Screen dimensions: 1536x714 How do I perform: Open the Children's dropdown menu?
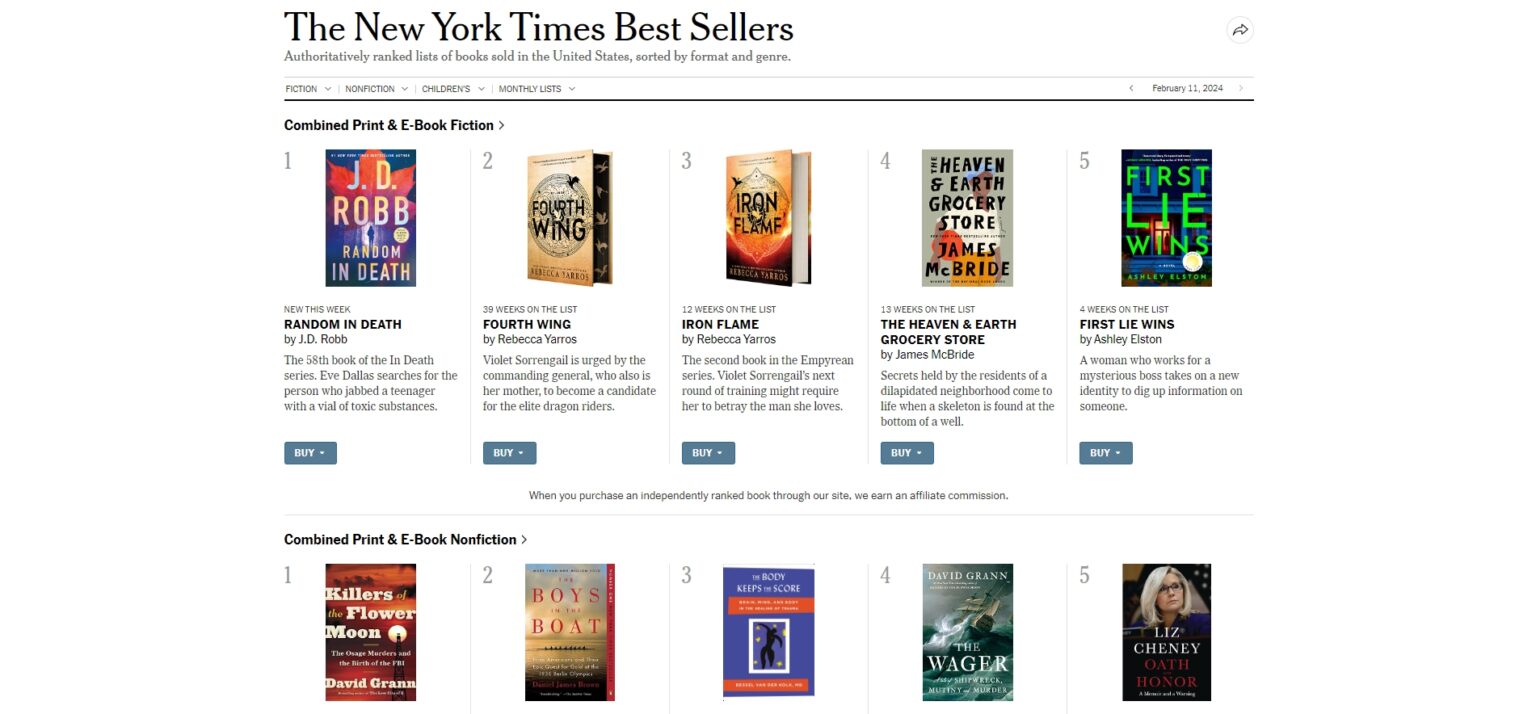coord(453,89)
